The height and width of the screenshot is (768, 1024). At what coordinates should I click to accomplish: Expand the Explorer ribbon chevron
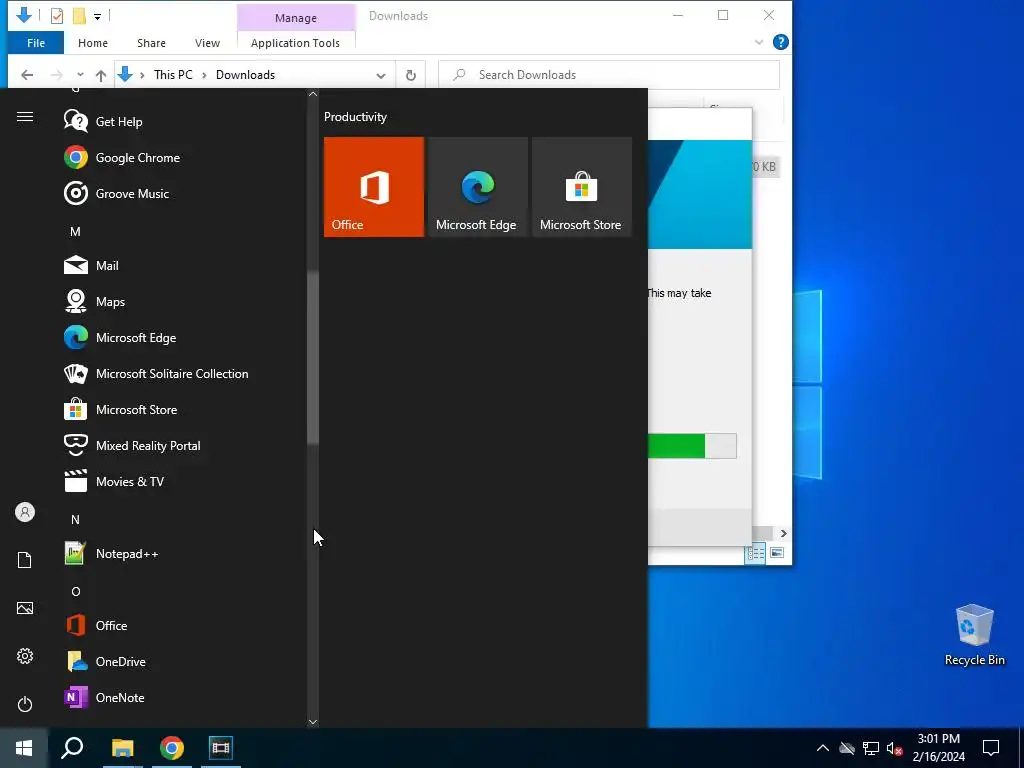759,42
